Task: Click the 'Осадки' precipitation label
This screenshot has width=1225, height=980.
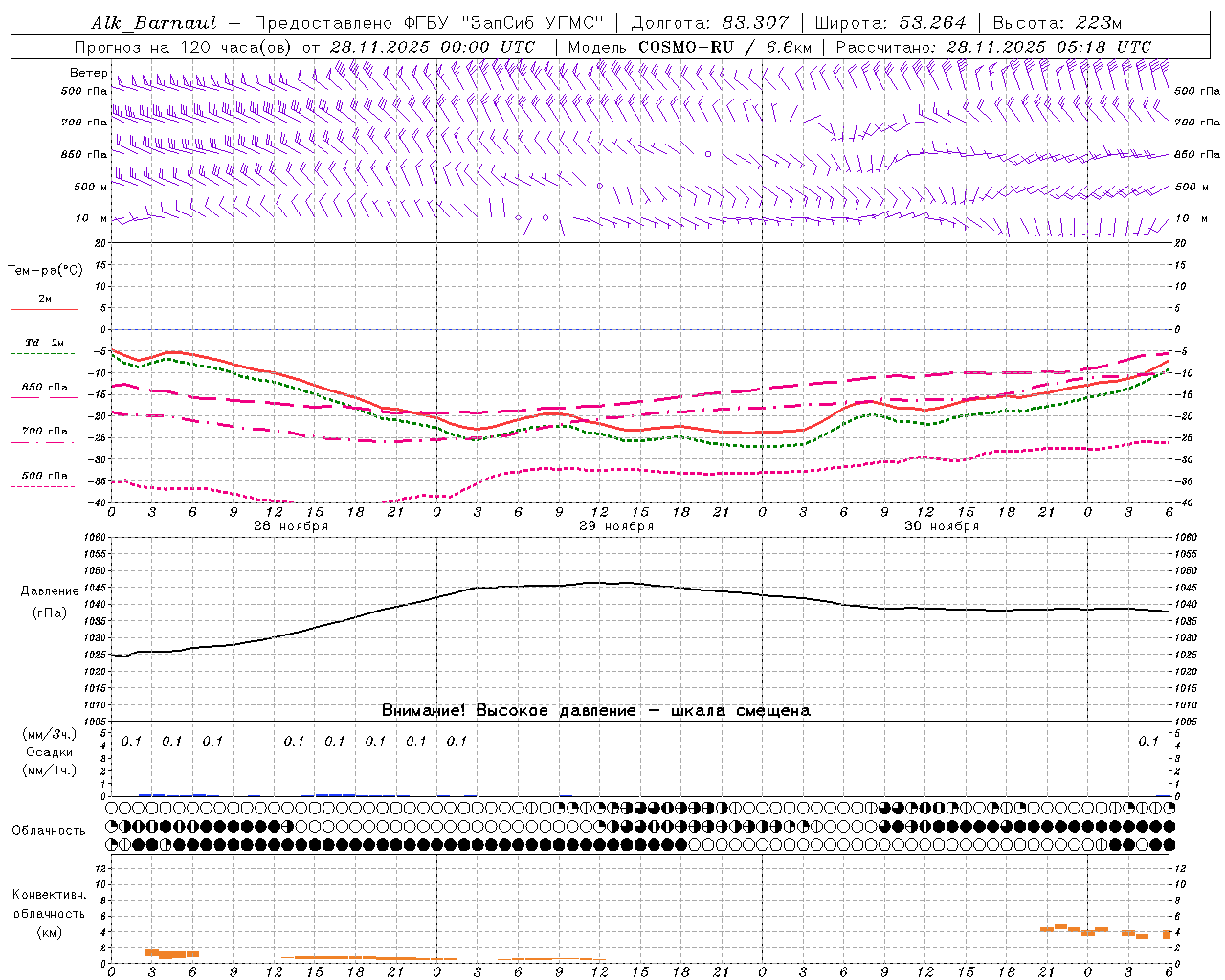Action: pos(49,752)
